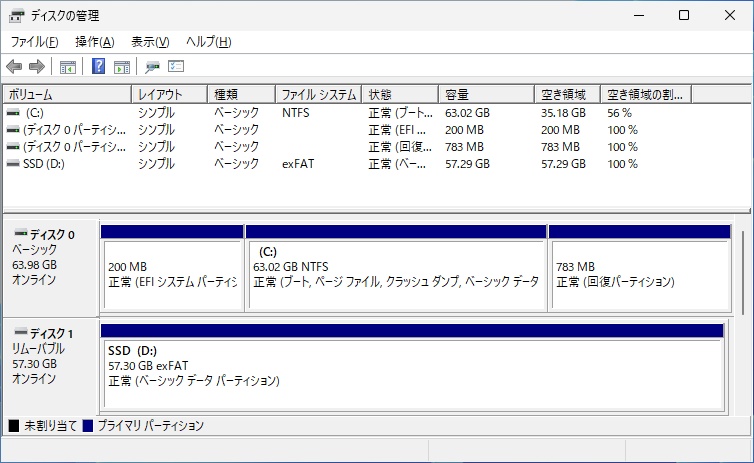Click the Show/Hide Action Pane icon
Viewport: 754px width, 463px height.
pyautogui.click(x=122, y=67)
